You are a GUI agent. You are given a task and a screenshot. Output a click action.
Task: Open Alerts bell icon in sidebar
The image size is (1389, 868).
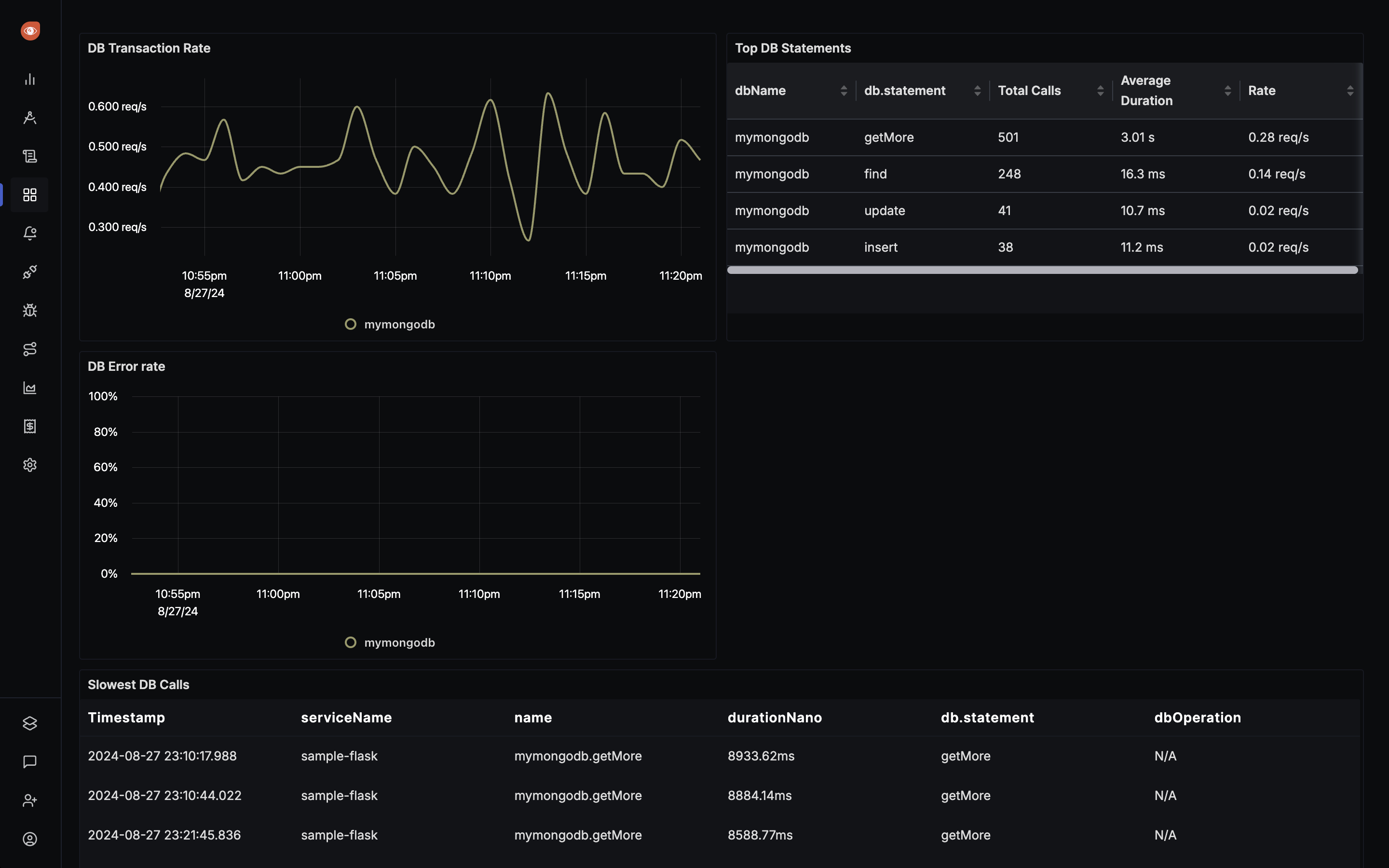click(x=30, y=233)
